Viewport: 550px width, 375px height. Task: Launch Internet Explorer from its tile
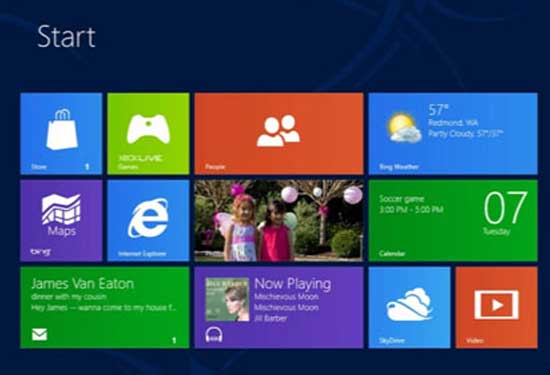tap(148, 221)
